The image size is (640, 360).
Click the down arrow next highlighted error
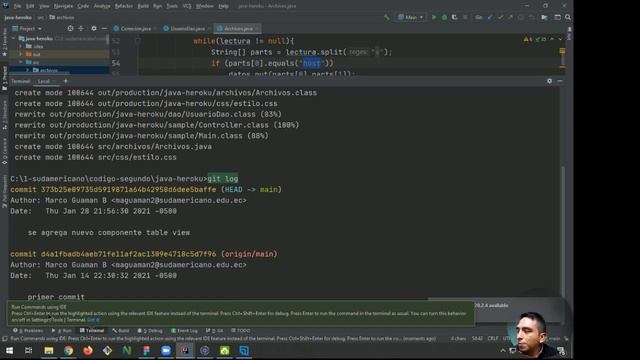pyautogui.click(x=560, y=40)
